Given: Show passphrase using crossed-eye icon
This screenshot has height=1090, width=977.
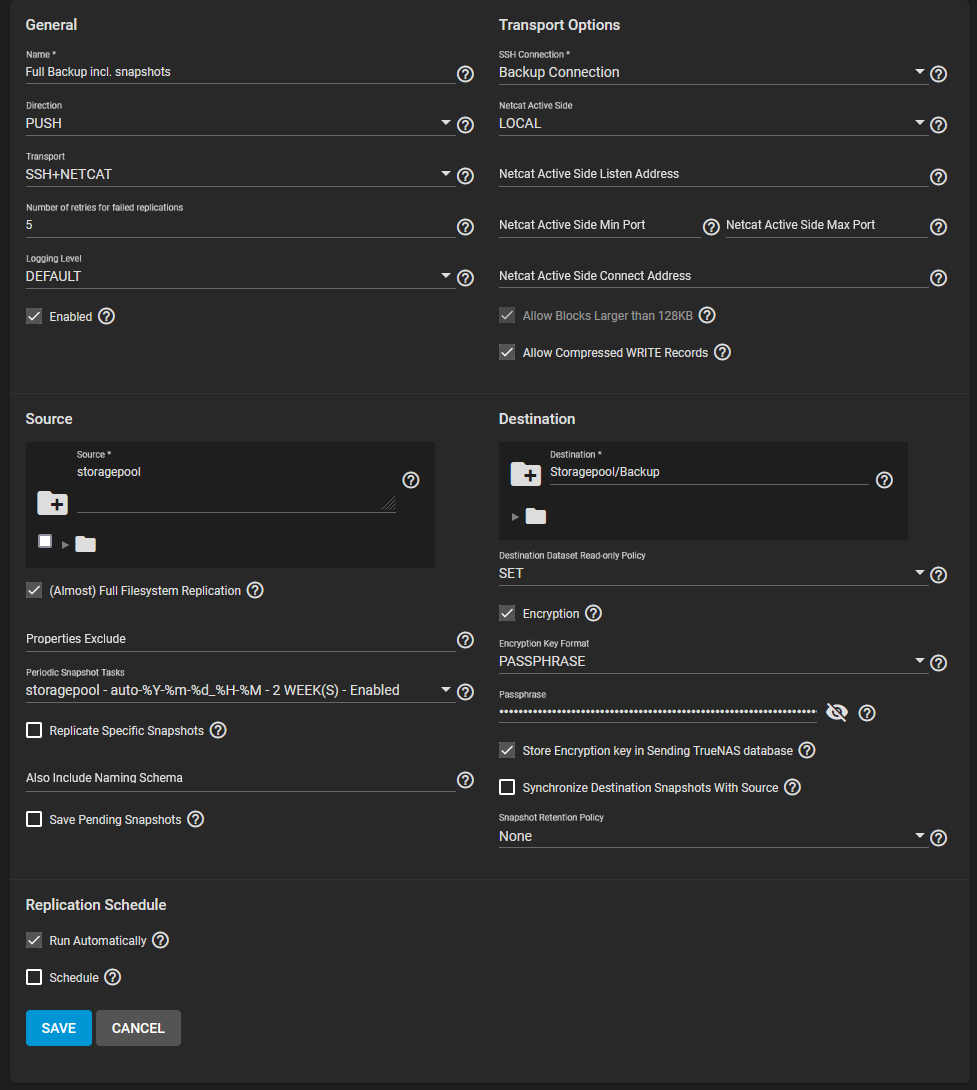Looking at the screenshot, I should (x=837, y=712).
